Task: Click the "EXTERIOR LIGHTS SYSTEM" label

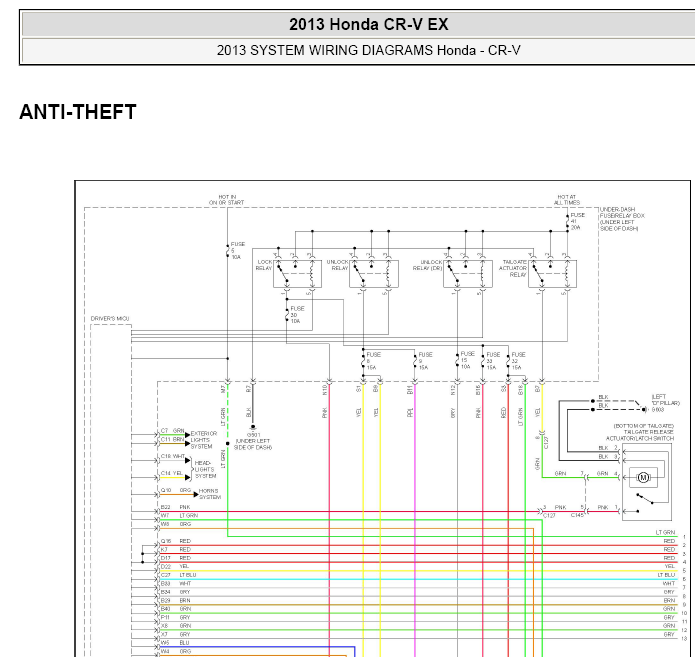Action: pos(203,440)
